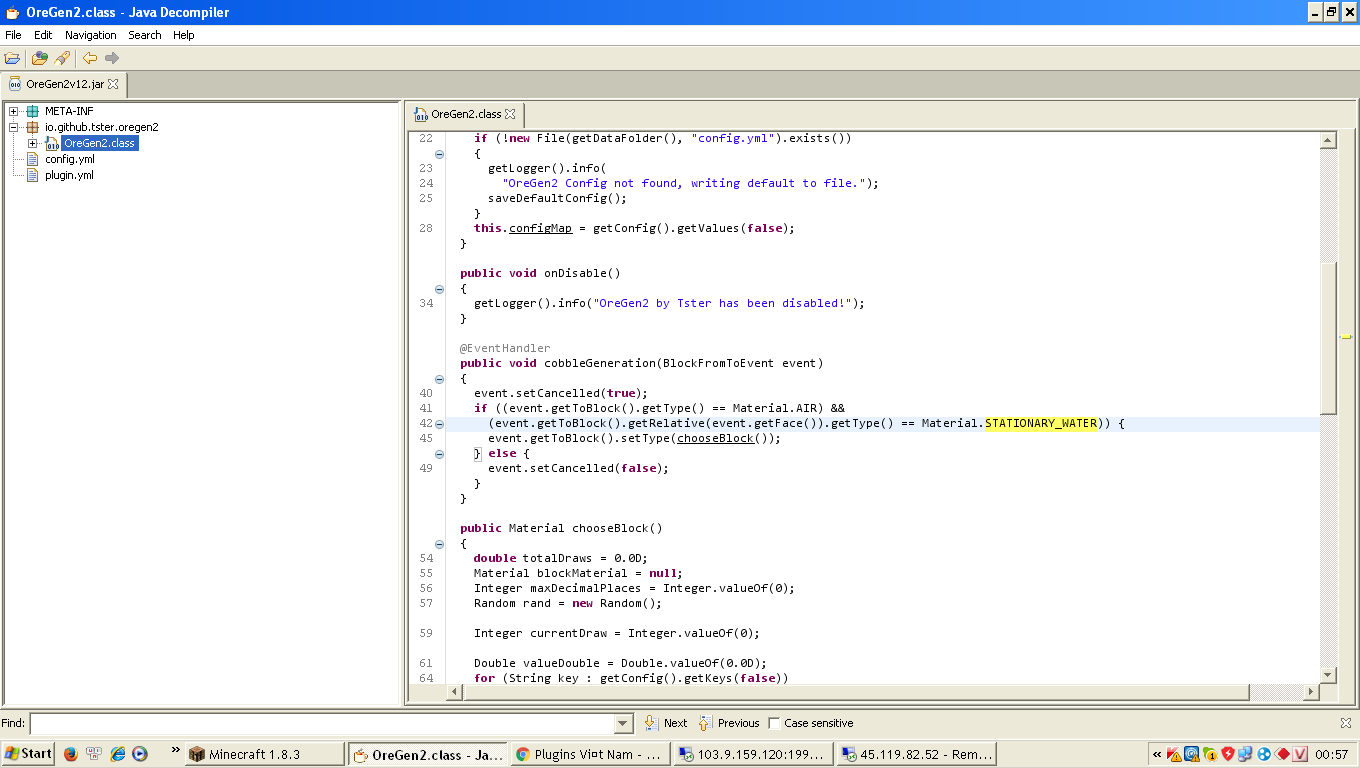This screenshot has width=1360, height=768.
Task: Collapse the io.github.tster.oregen2 package node
Action: pyautogui.click(x=14, y=127)
